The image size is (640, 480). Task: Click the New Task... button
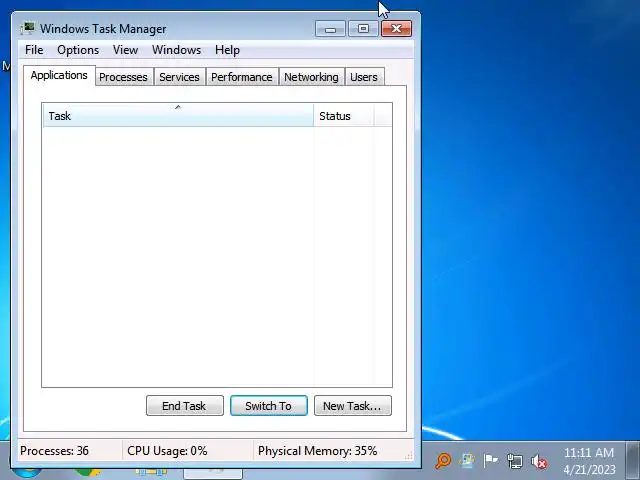(x=353, y=406)
